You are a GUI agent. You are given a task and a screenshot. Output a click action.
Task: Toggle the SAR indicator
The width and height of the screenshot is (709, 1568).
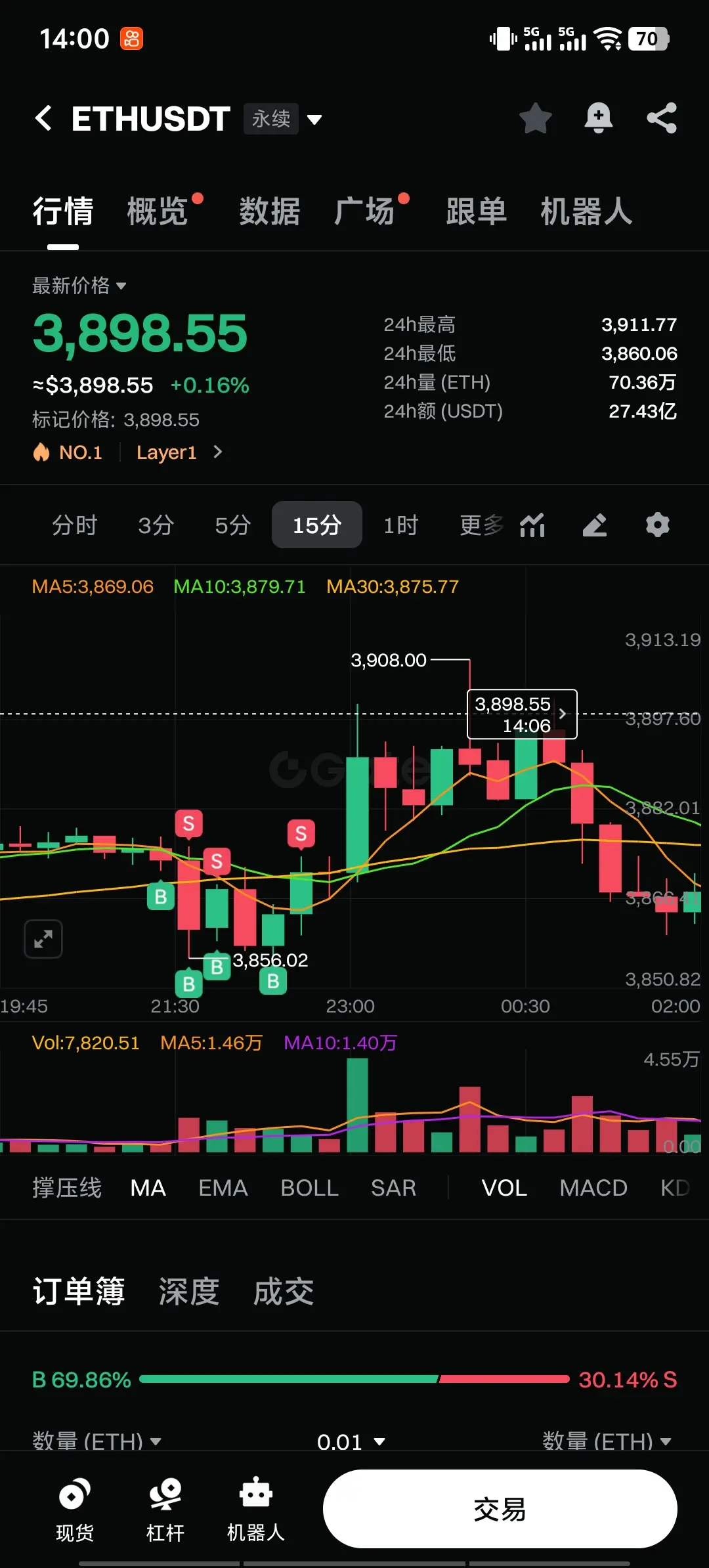(393, 1188)
